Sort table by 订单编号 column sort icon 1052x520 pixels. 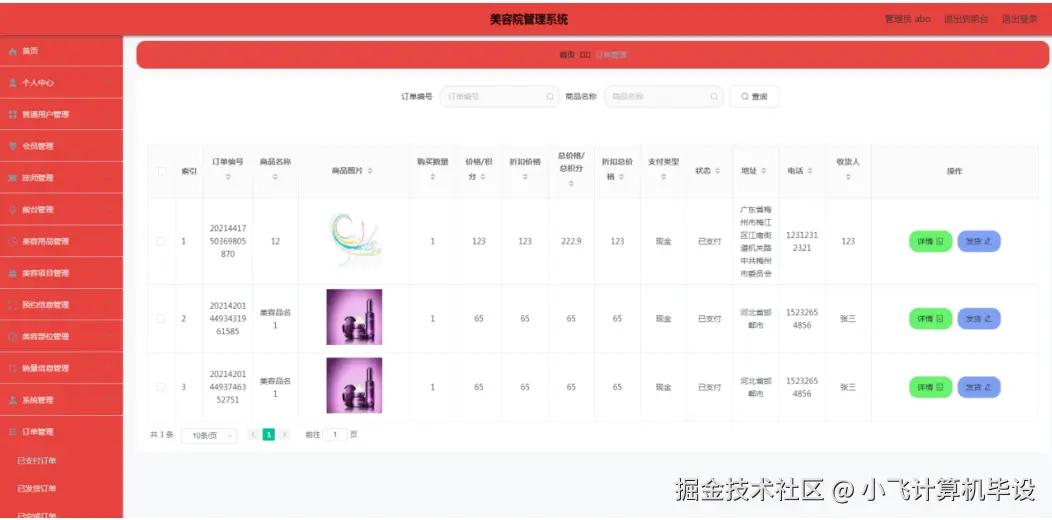228,177
